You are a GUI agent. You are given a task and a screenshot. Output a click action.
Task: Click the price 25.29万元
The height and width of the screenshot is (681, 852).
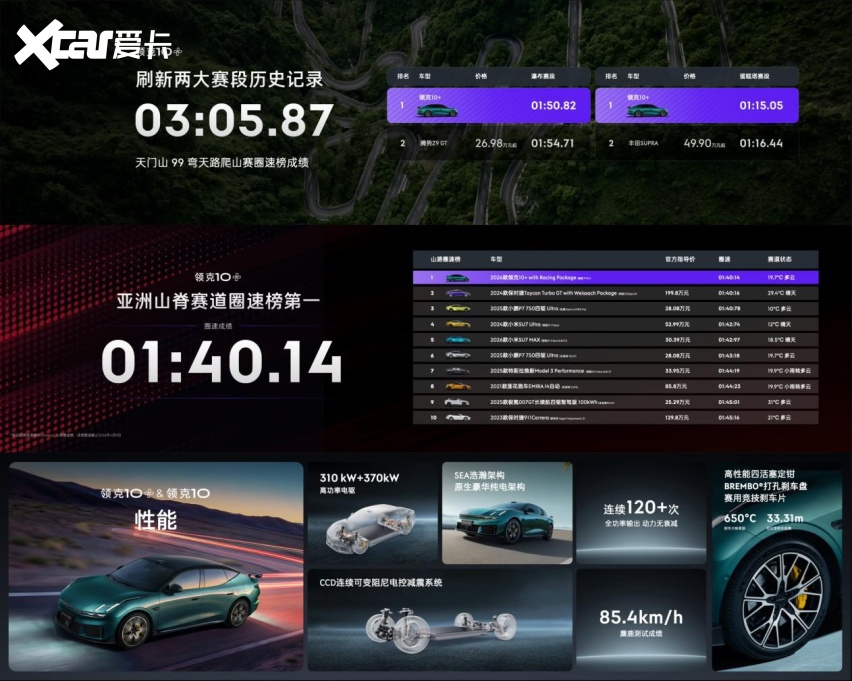[x=677, y=402]
